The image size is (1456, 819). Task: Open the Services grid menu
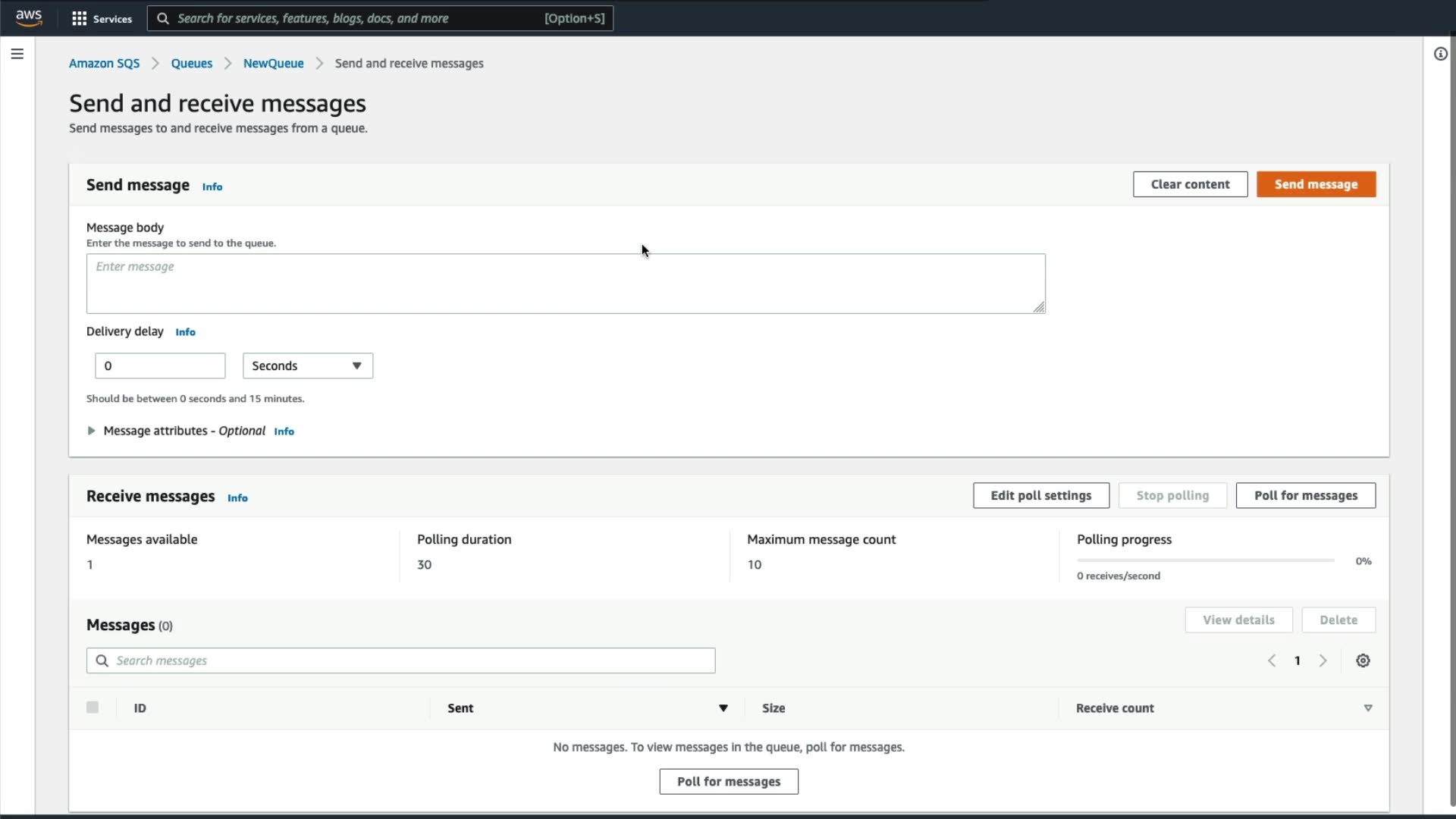[x=102, y=18]
